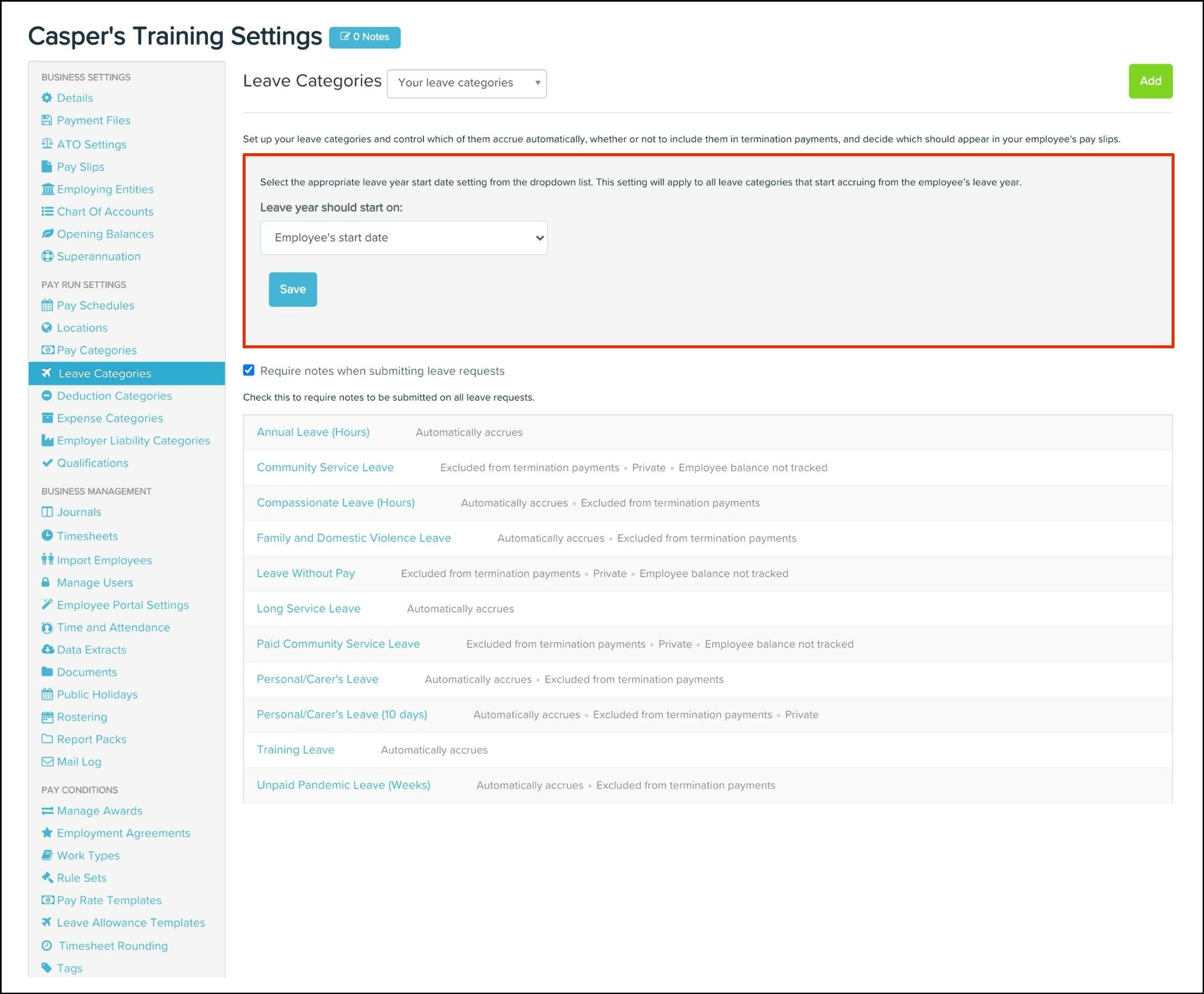Click the star icon for Employment Agreements
Screen dimensions: 1204x994
coord(47,833)
